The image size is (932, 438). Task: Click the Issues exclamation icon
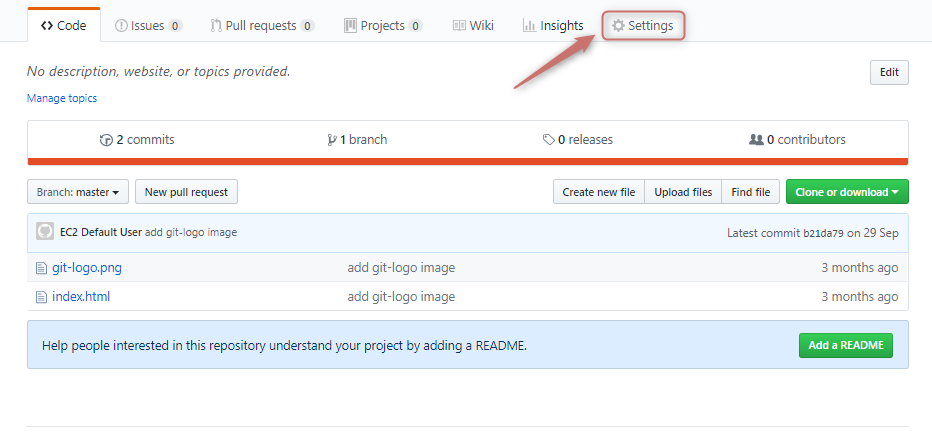(121, 26)
